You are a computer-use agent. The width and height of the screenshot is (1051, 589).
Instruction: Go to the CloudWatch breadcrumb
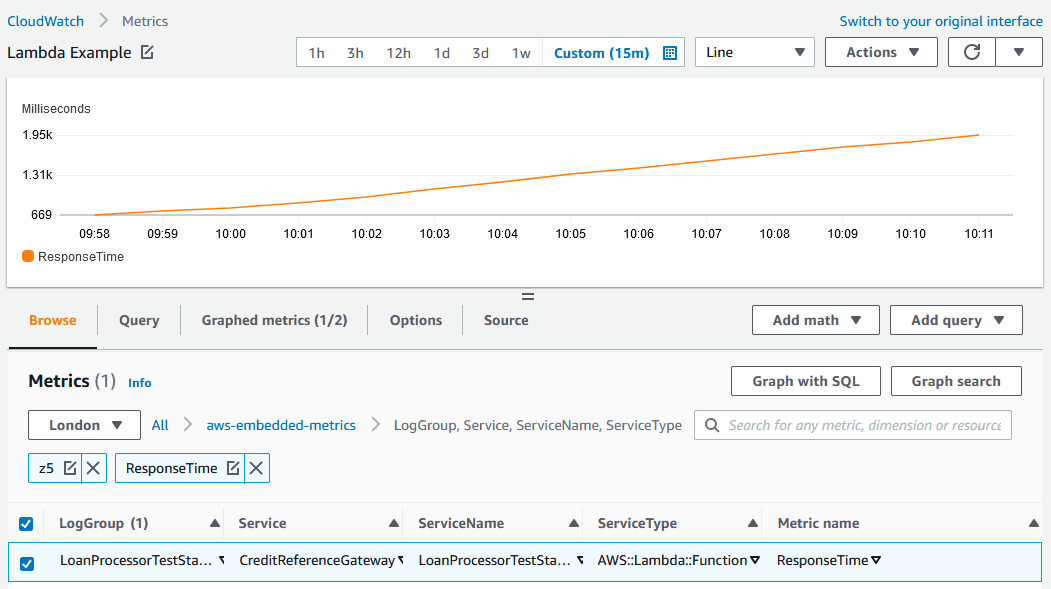(x=46, y=21)
